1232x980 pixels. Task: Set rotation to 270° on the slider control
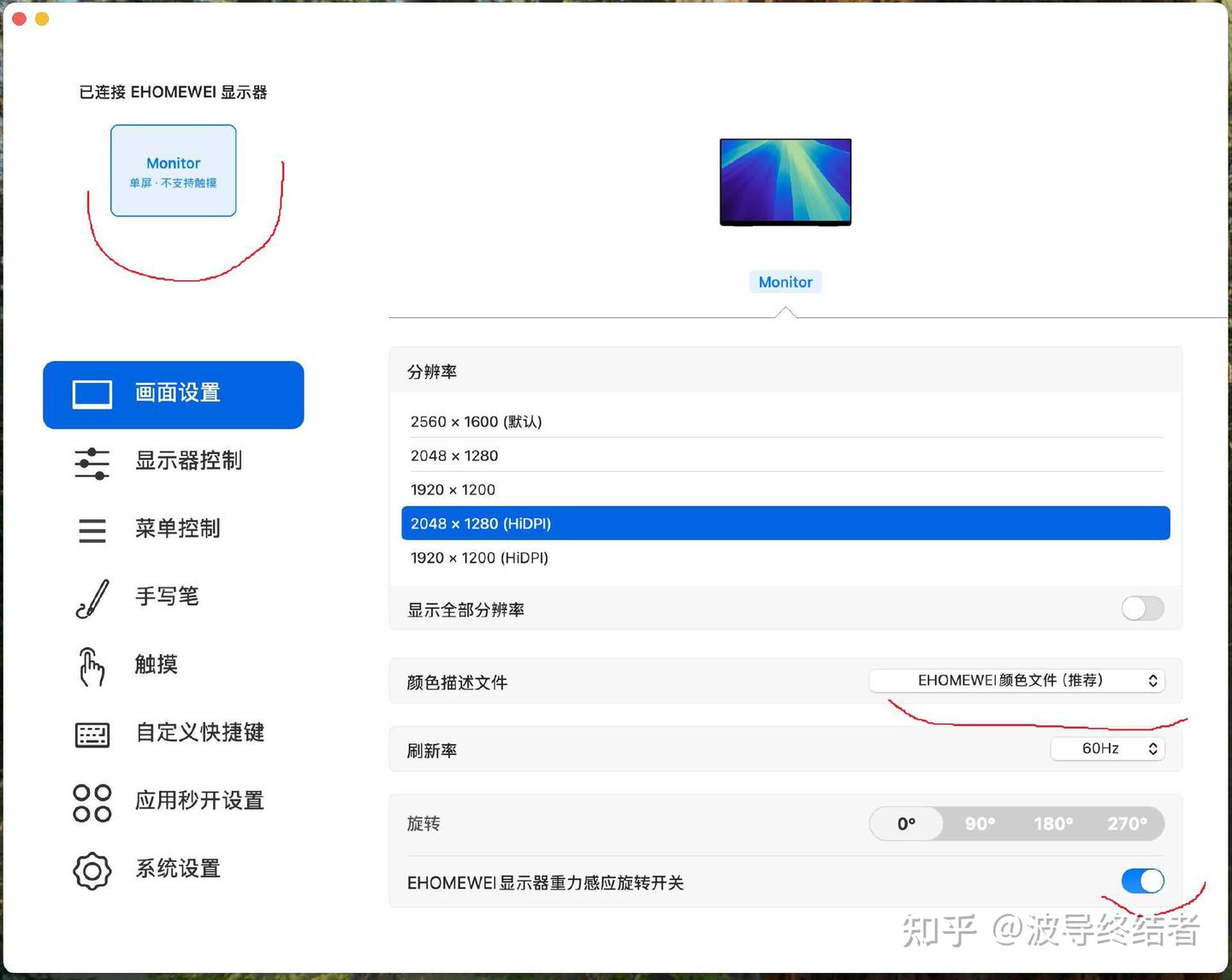(1128, 824)
